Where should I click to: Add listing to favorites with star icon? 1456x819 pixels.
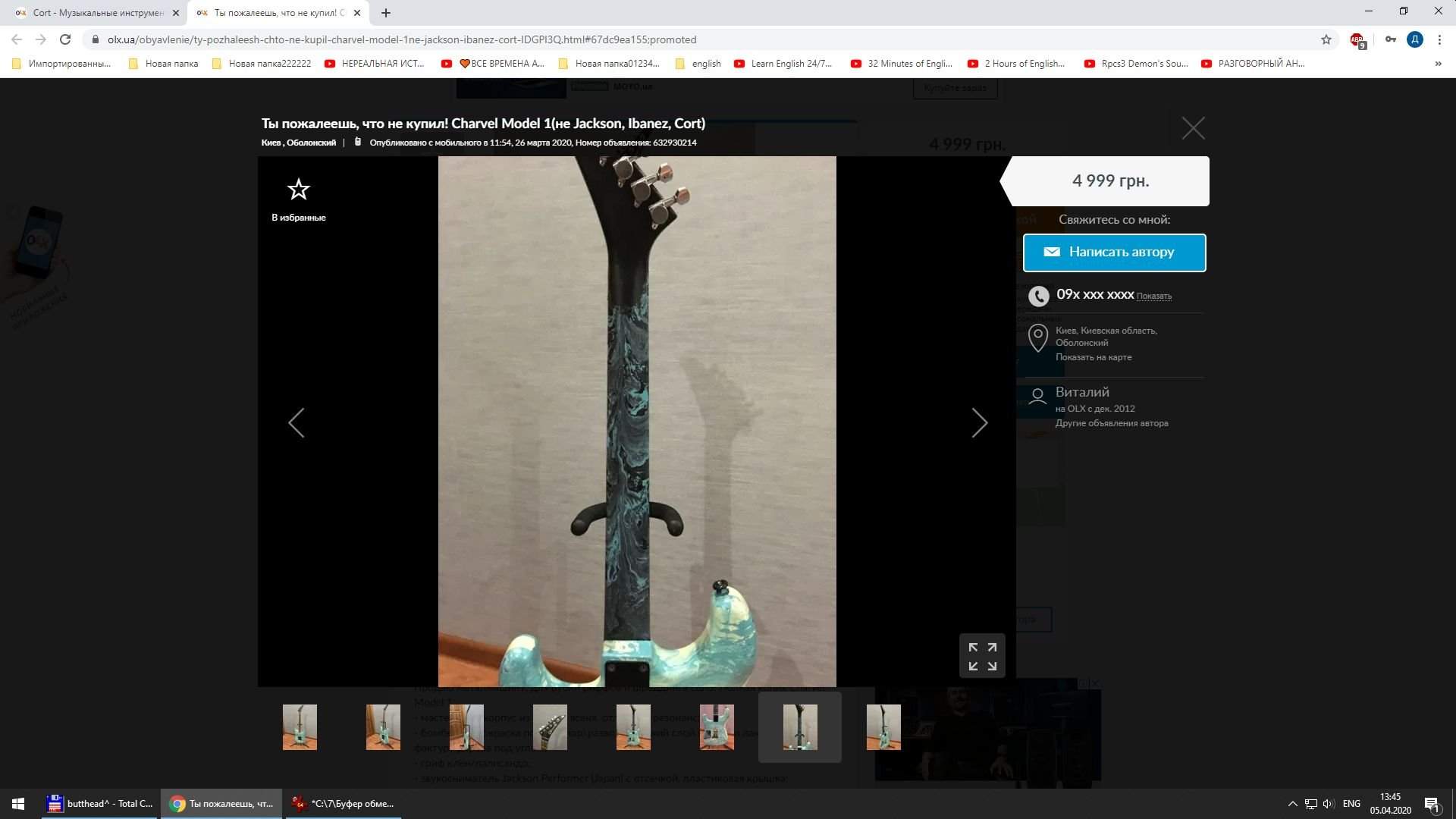298,190
